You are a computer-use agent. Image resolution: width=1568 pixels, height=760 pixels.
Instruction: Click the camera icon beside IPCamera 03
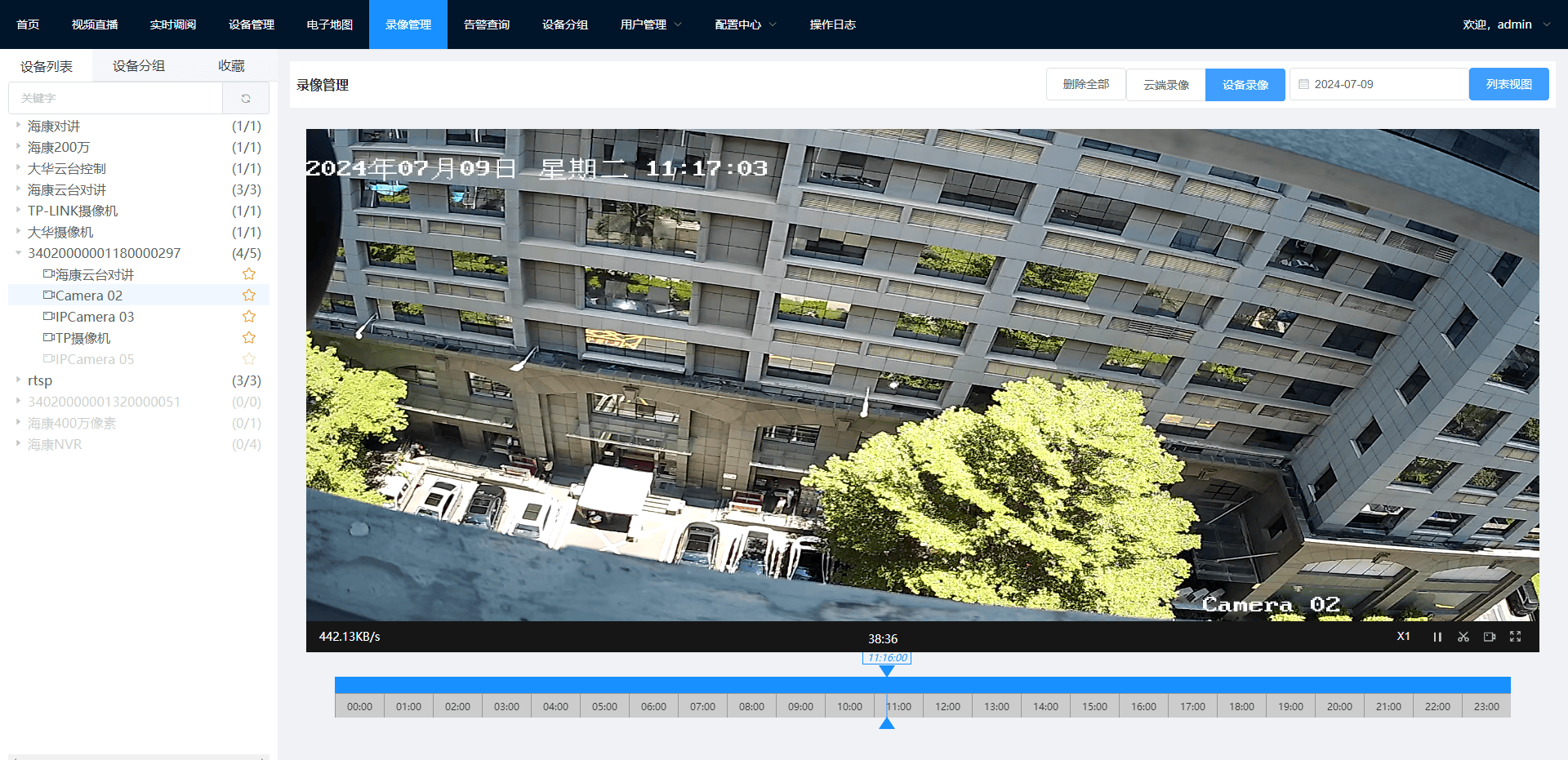(48, 316)
